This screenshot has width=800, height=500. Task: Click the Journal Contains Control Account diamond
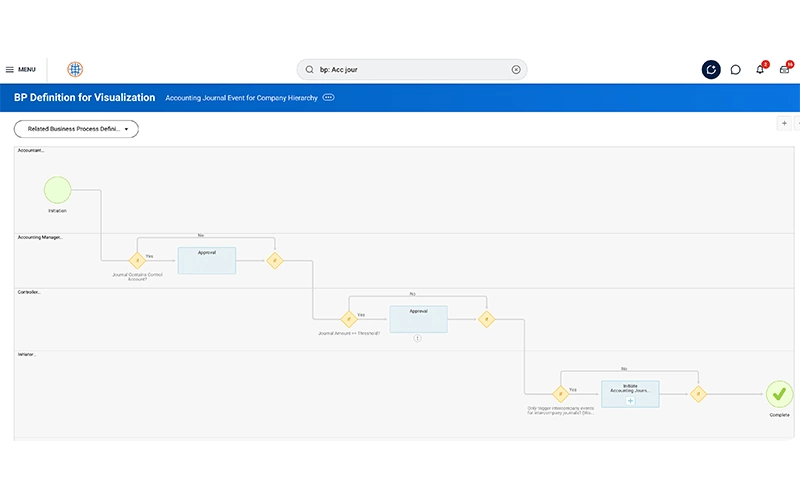(137, 260)
